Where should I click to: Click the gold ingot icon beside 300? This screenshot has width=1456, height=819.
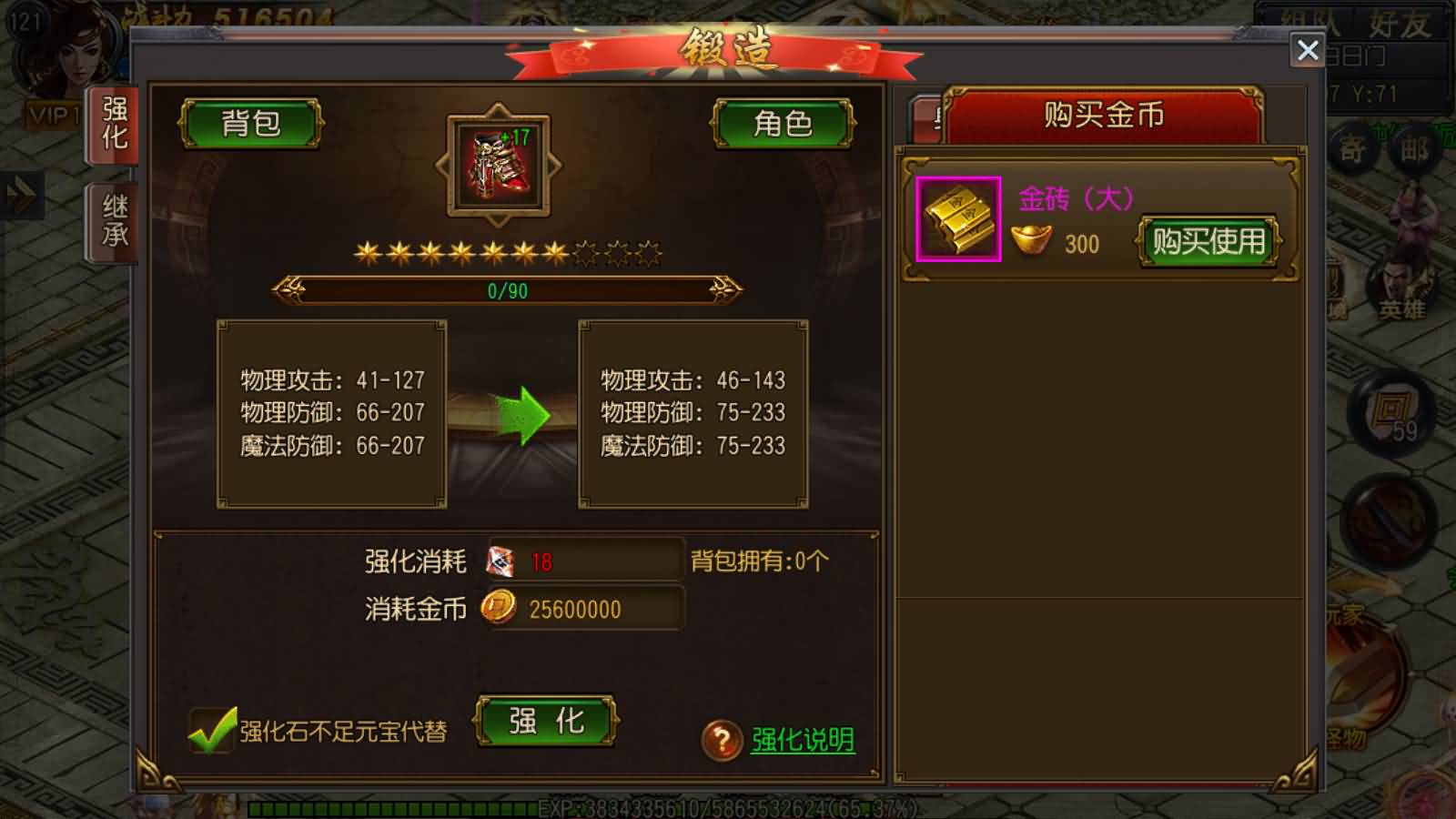(1031, 239)
